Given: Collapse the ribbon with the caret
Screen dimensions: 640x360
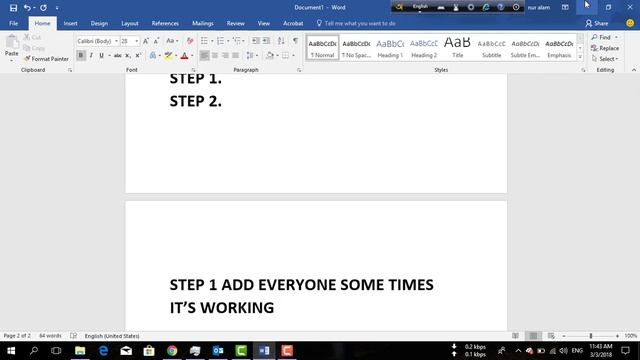Looking at the screenshot, I should pyautogui.click(x=634, y=70).
